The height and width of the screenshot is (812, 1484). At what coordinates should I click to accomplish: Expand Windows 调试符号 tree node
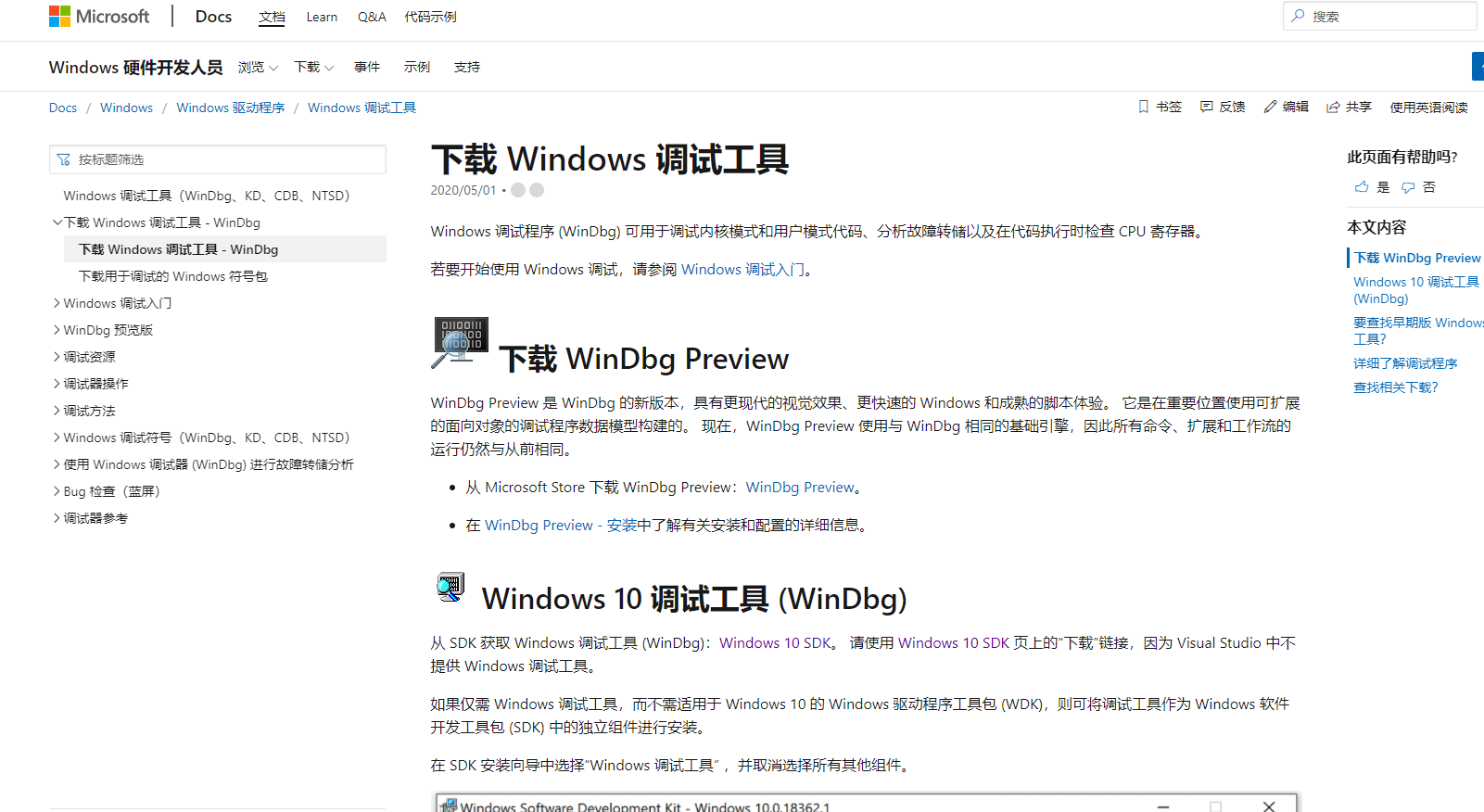pos(57,438)
